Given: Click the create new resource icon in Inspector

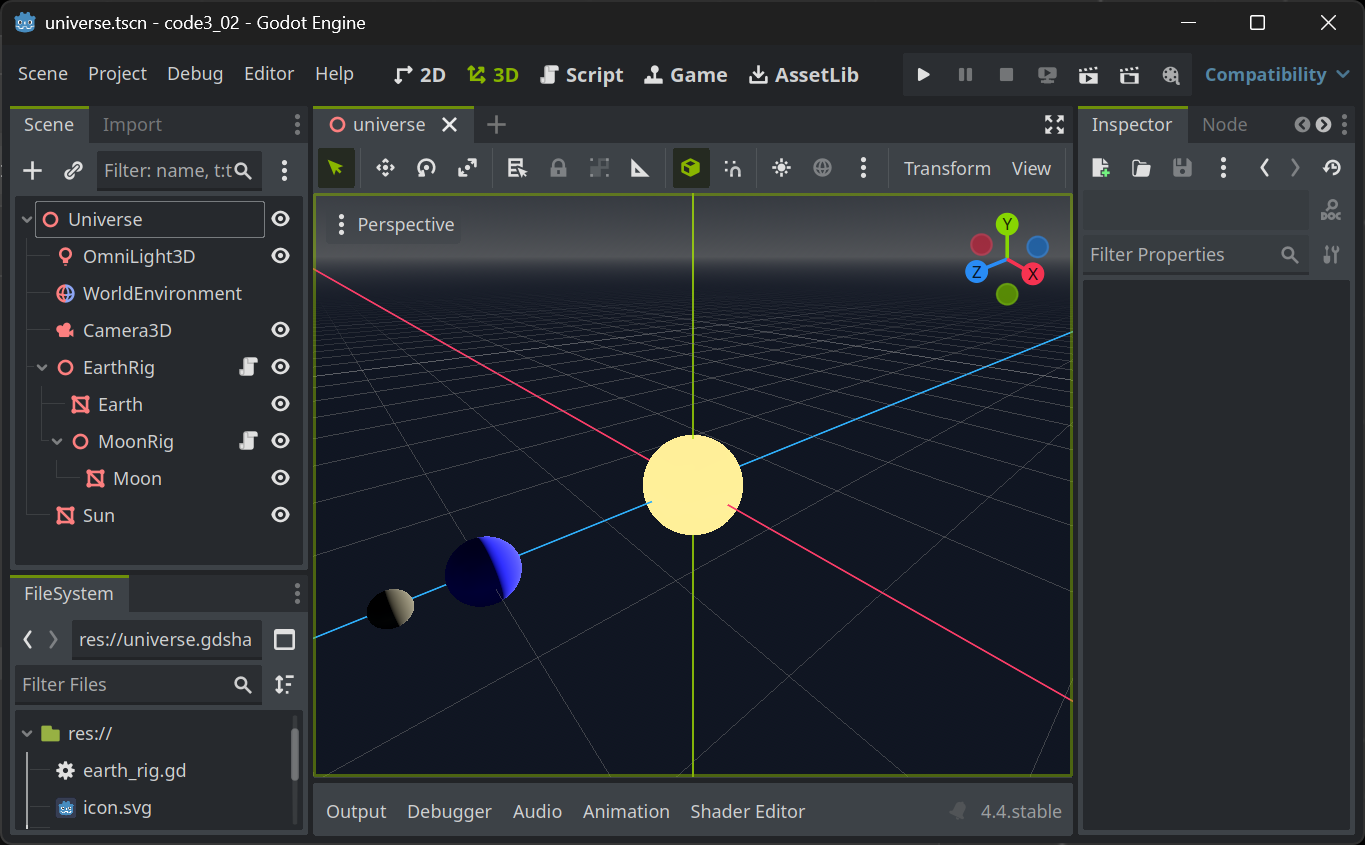Looking at the screenshot, I should (1100, 168).
